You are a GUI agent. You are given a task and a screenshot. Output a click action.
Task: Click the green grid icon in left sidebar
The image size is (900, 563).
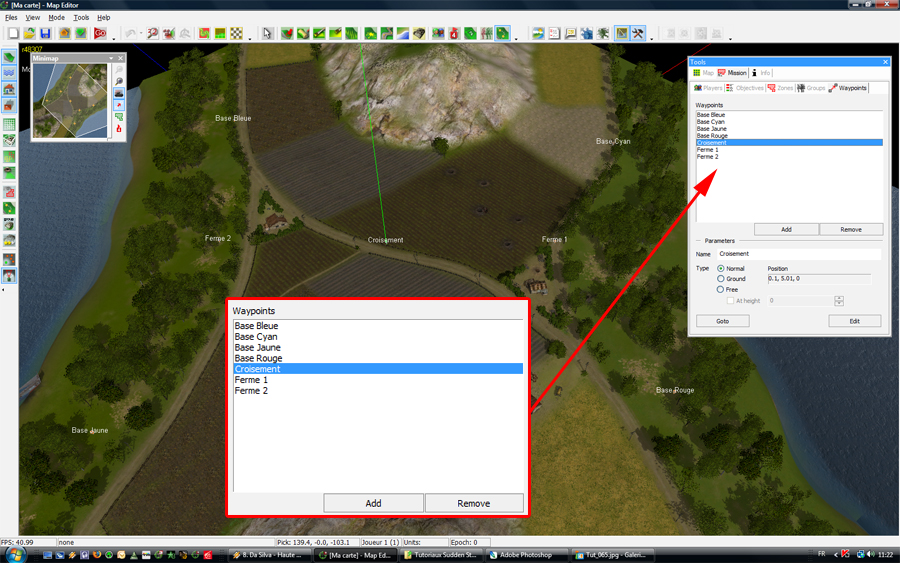tap(9, 124)
